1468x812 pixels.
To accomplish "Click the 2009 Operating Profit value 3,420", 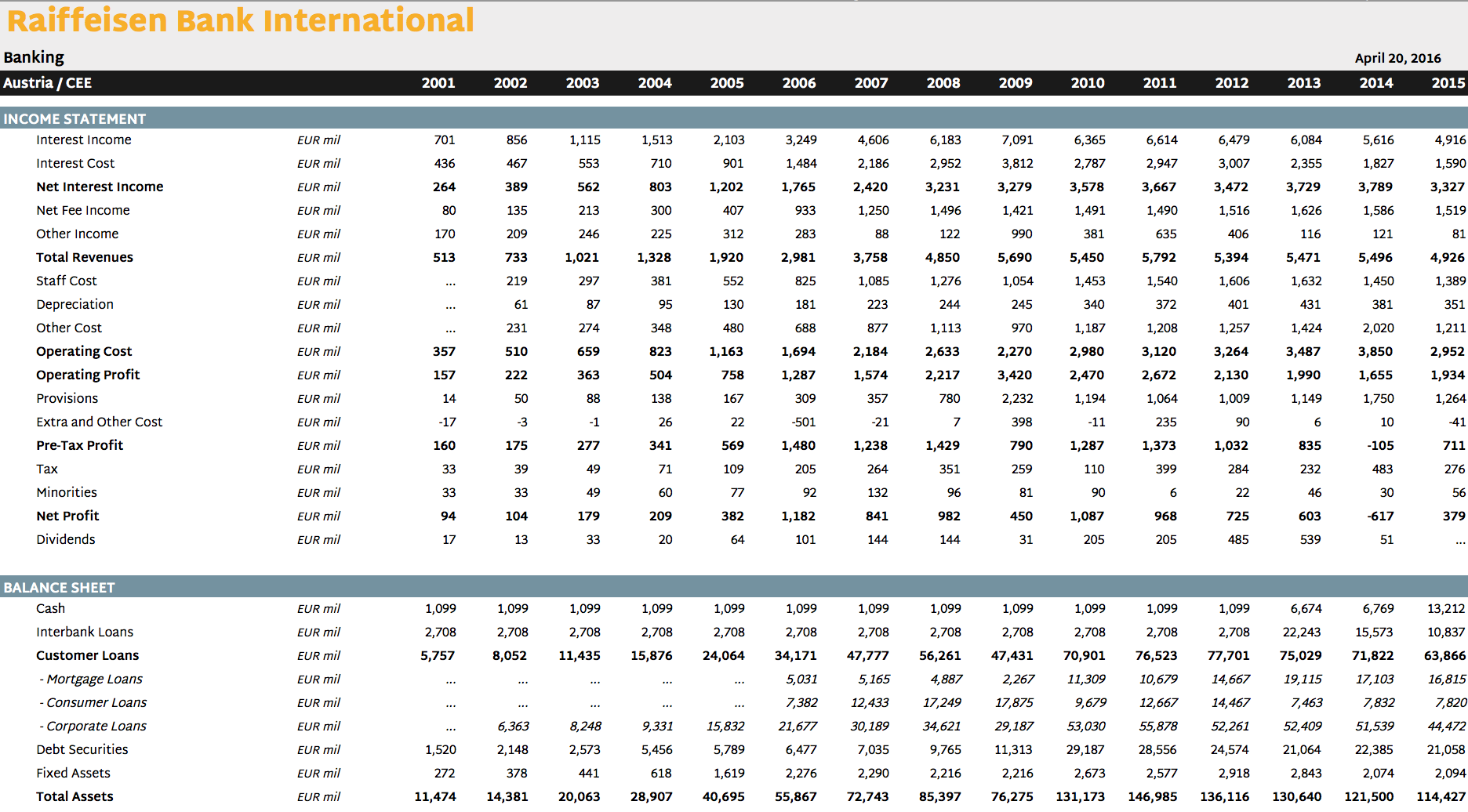I will pos(1015,375).
